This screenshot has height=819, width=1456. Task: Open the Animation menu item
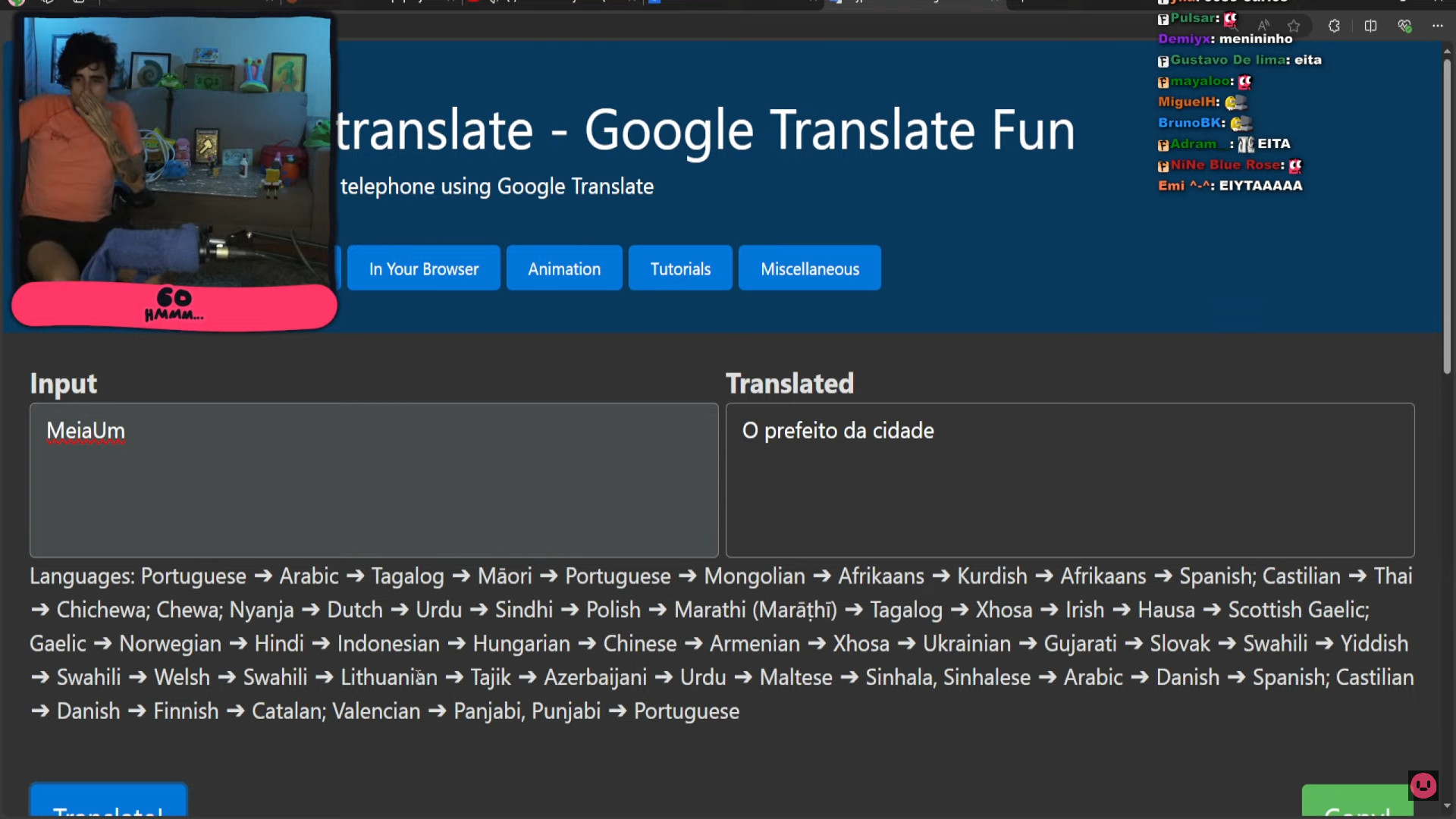click(x=564, y=268)
